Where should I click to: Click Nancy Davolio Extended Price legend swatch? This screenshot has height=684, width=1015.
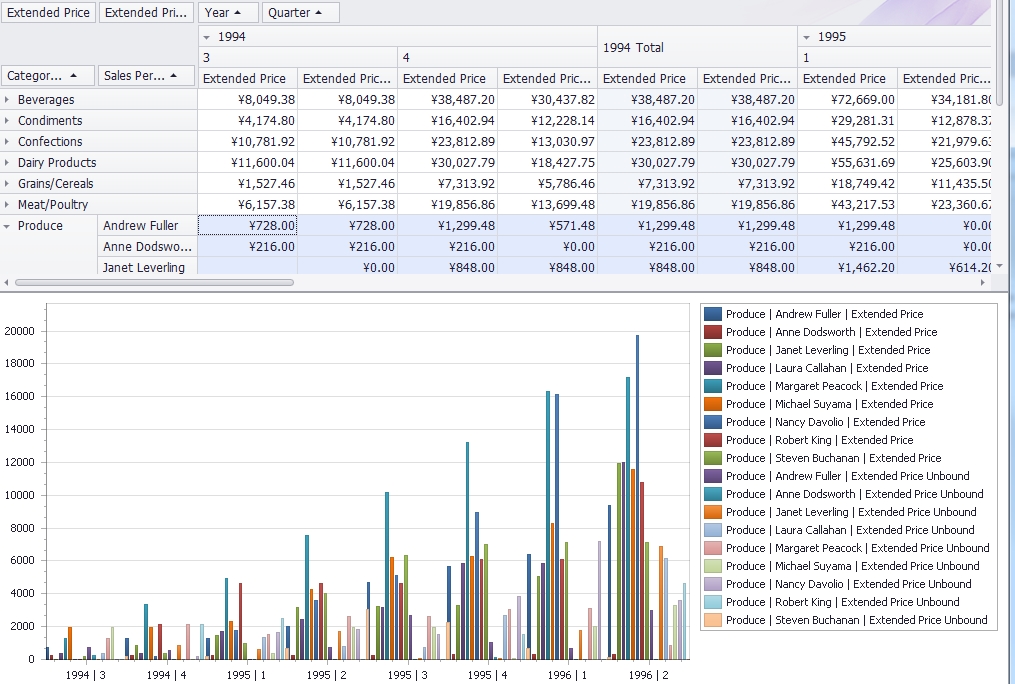[x=713, y=422]
